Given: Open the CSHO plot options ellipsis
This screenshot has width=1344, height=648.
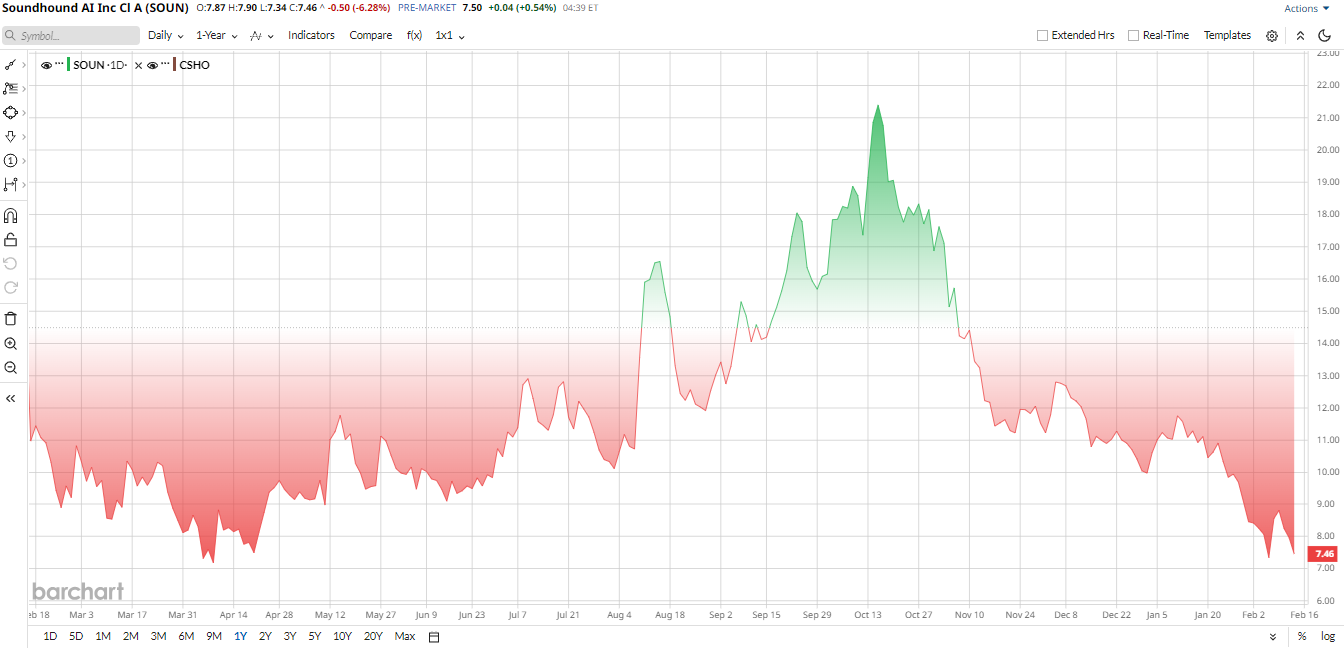Looking at the screenshot, I should (165, 64).
